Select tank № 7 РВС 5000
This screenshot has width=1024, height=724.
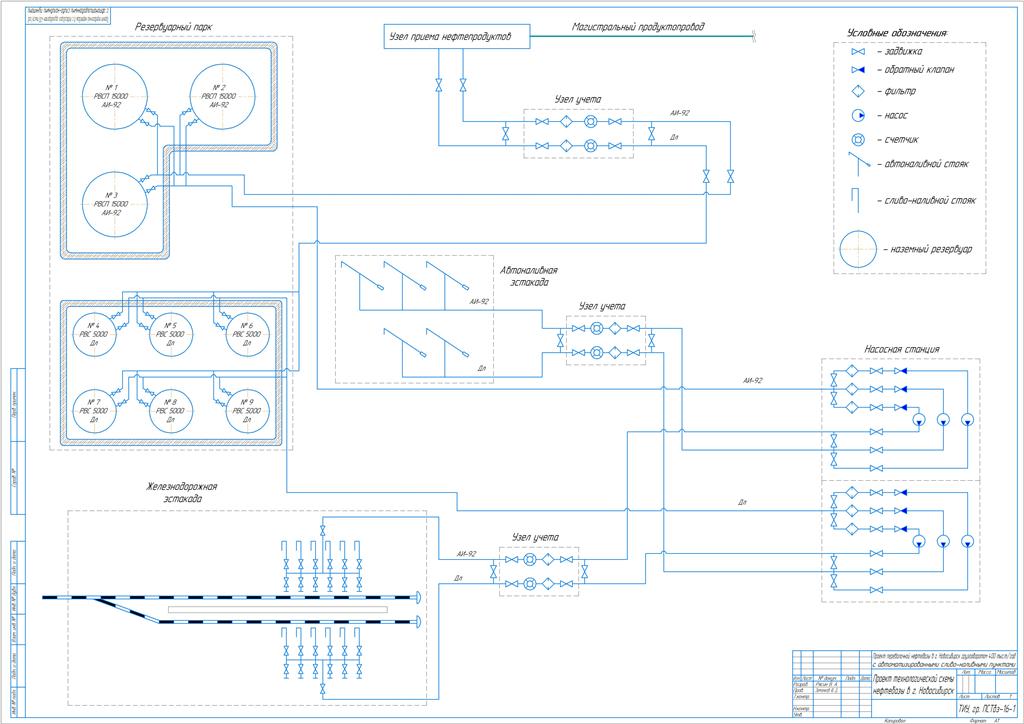click(x=95, y=411)
